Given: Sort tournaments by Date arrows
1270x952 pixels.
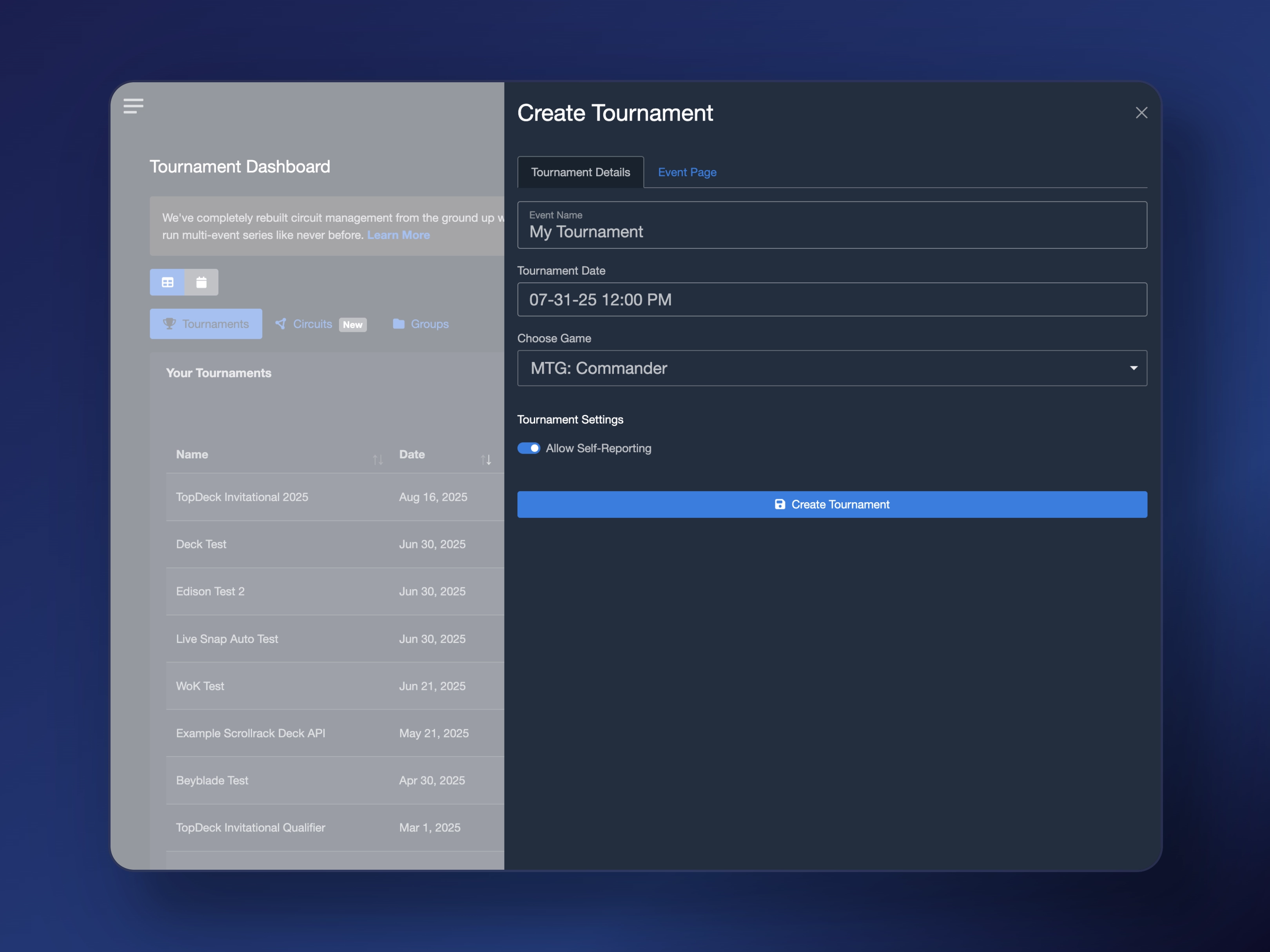Looking at the screenshot, I should coord(486,460).
